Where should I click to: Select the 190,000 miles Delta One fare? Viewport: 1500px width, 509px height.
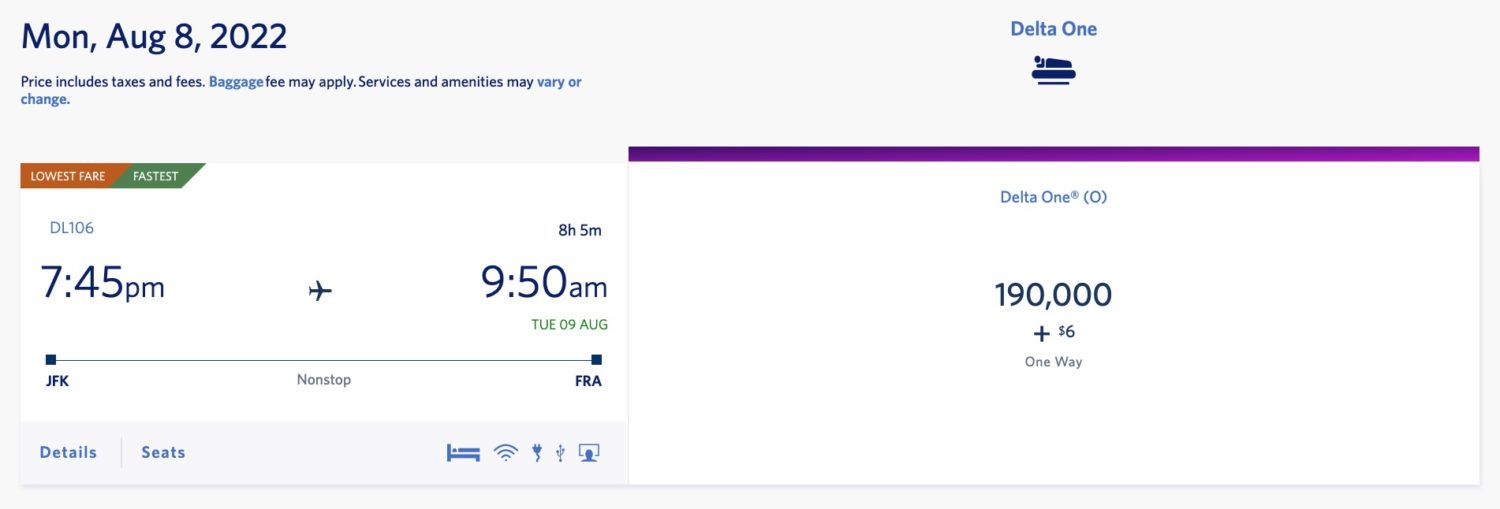click(1053, 295)
